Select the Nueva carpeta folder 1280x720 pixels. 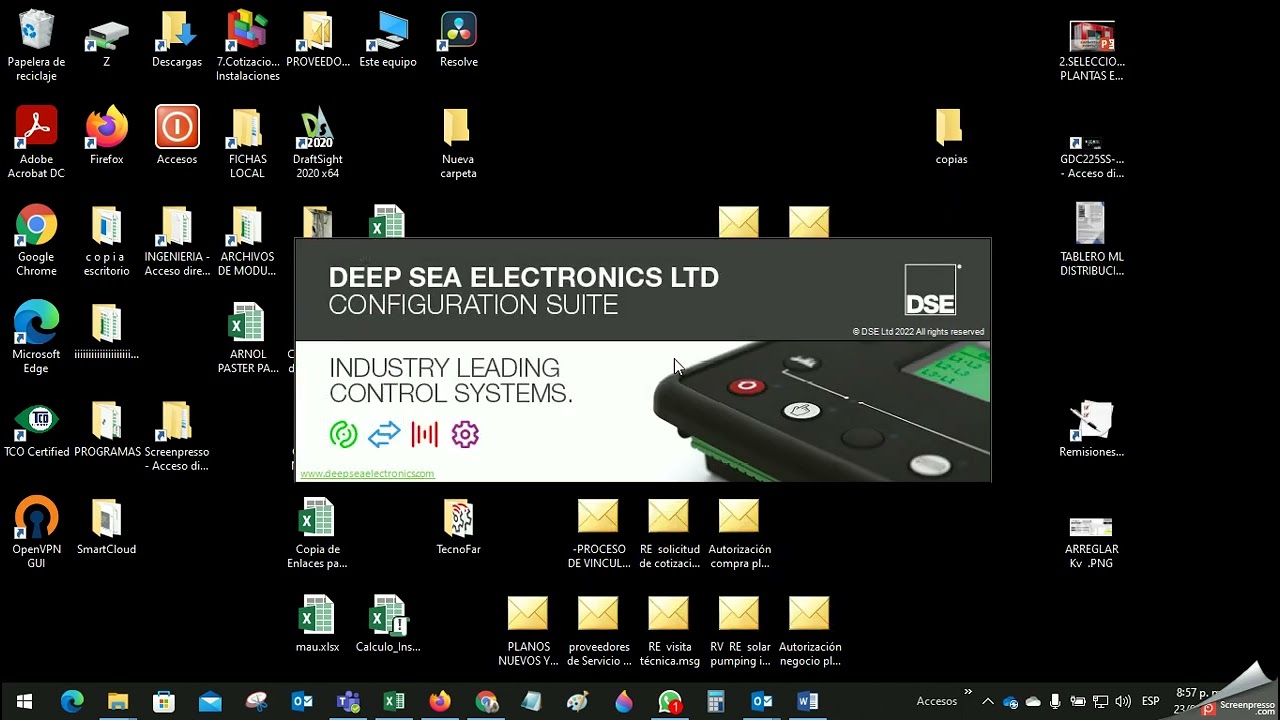(x=458, y=143)
